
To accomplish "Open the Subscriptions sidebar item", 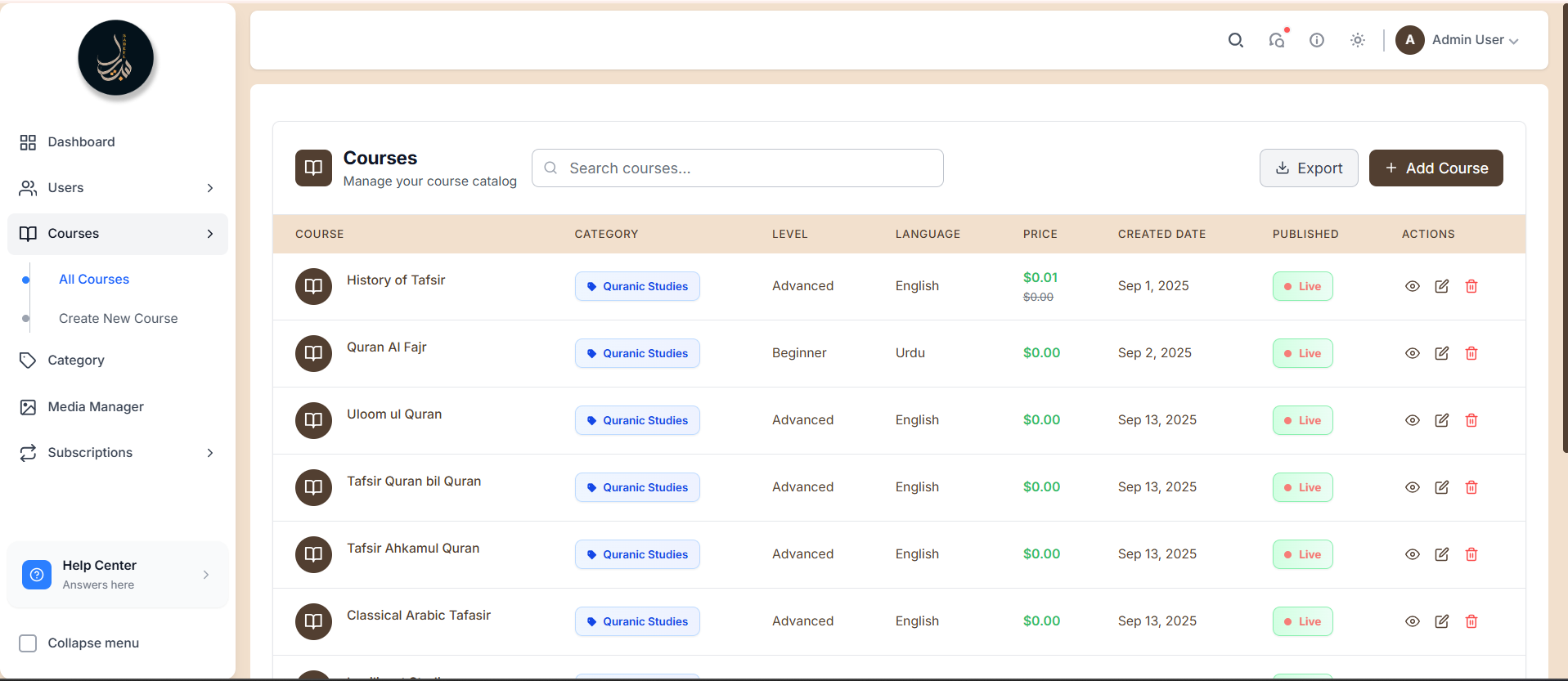I will pos(117,453).
